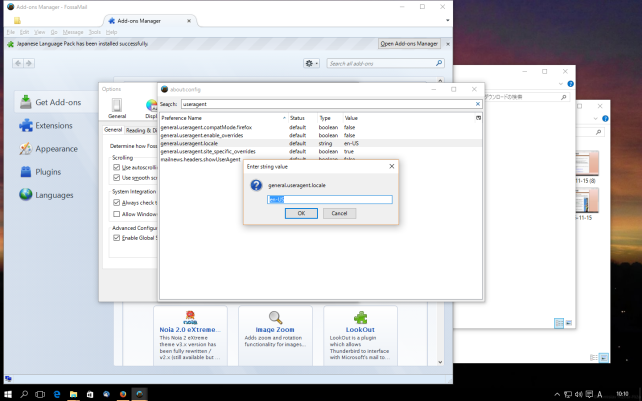Sort by the Value column header

pyautogui.click(x=409, y=118)
